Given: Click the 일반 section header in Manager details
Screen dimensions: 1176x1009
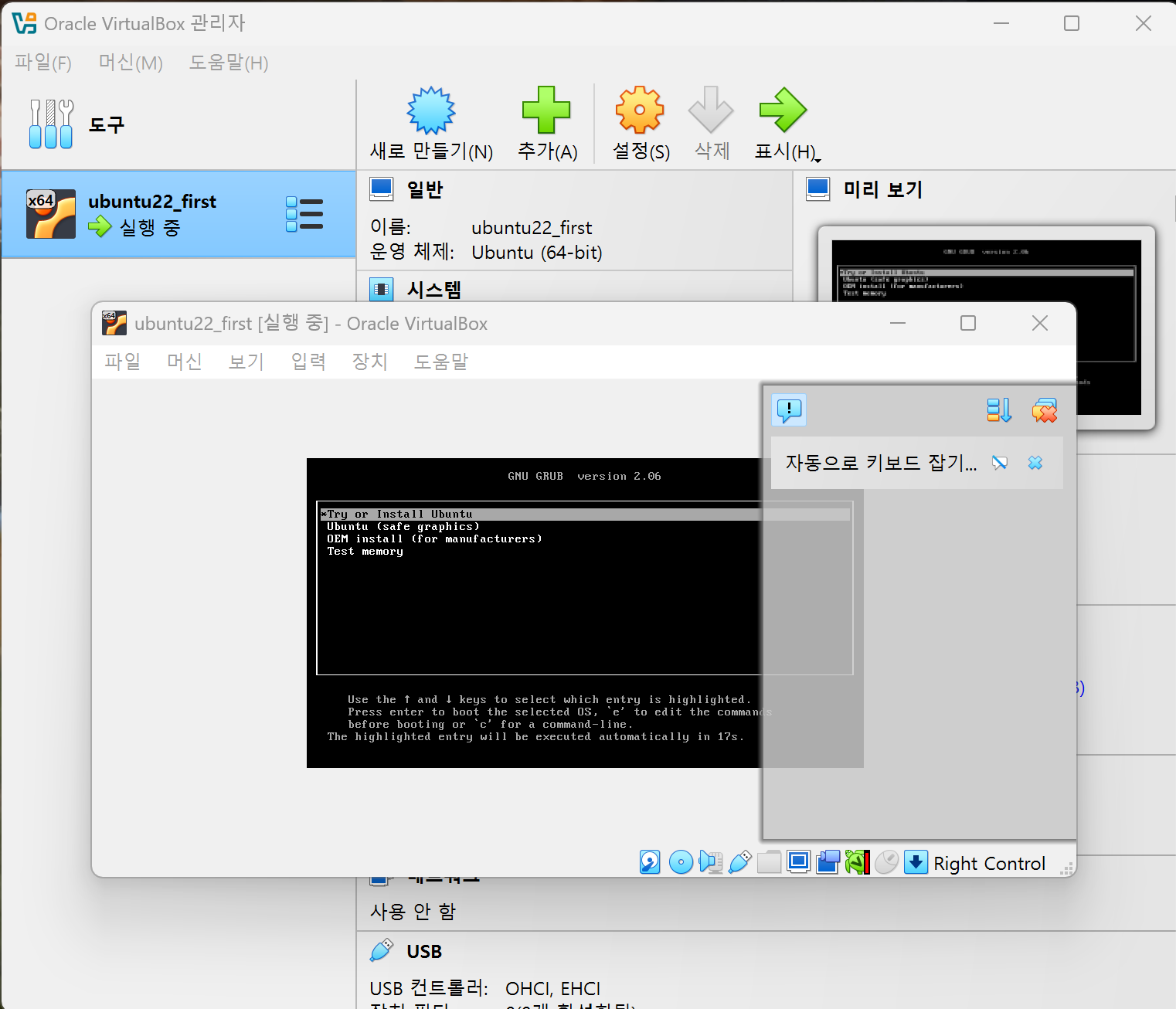Looking at the screenshot, I should click(x=425, y=189).
